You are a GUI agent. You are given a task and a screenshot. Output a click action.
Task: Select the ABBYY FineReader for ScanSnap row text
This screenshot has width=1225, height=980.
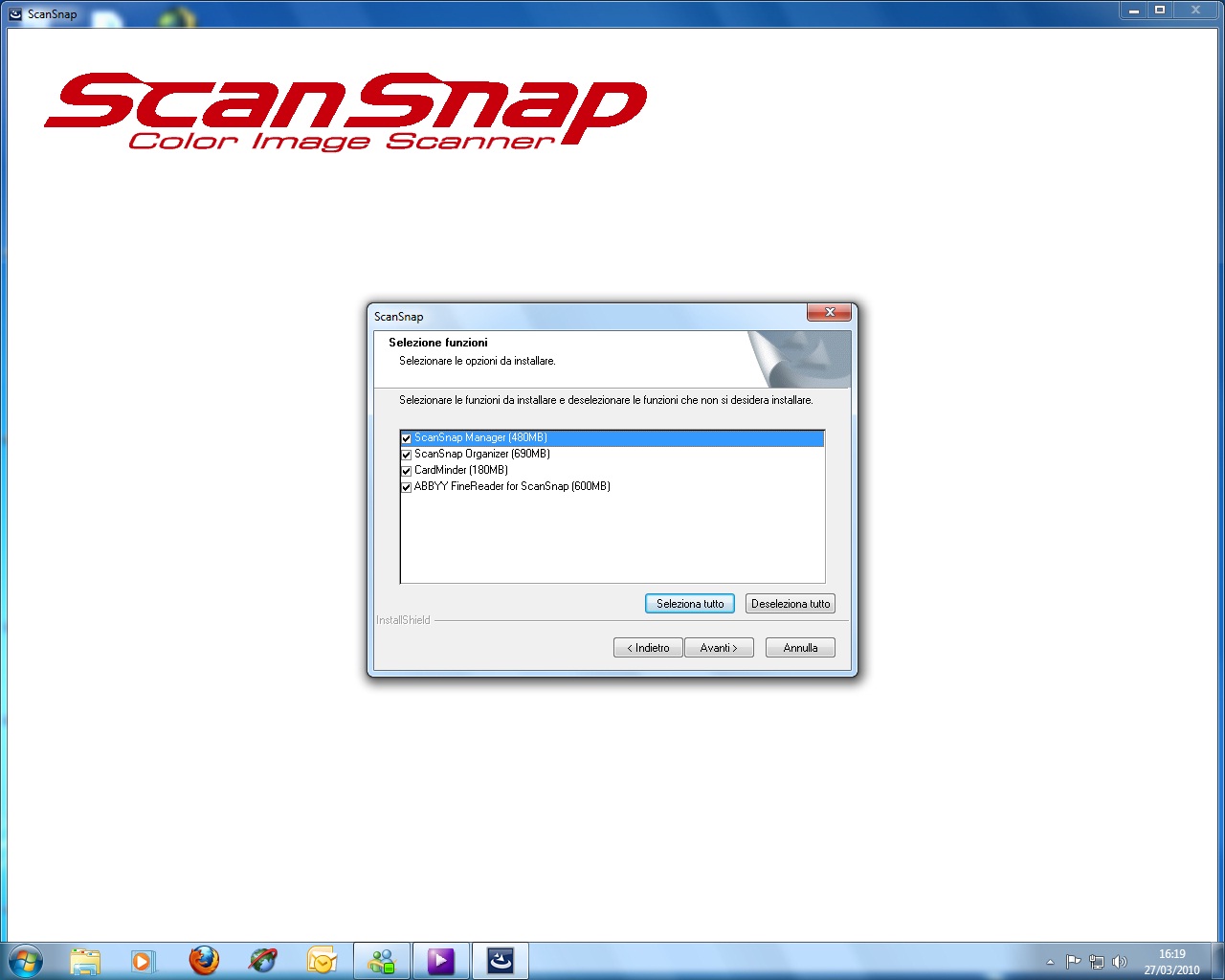(512, 486)
